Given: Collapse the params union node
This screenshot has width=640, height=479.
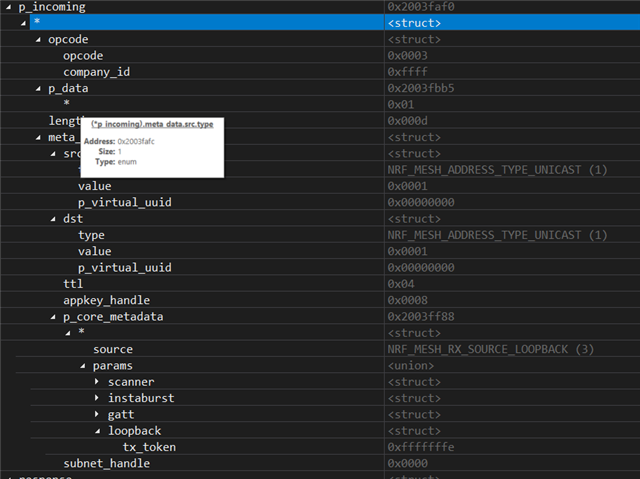Looking at the screenshot, I should 83,366.
